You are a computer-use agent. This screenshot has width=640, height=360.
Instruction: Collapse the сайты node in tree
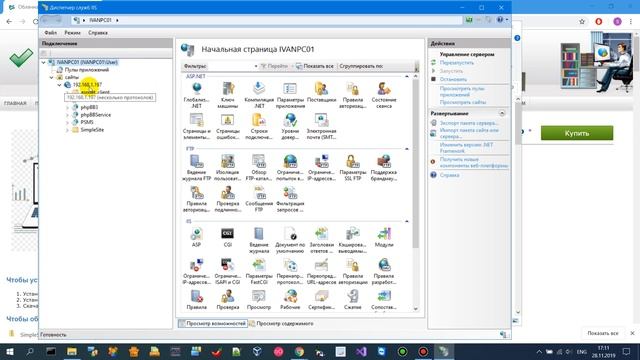(x=51, y=77)
